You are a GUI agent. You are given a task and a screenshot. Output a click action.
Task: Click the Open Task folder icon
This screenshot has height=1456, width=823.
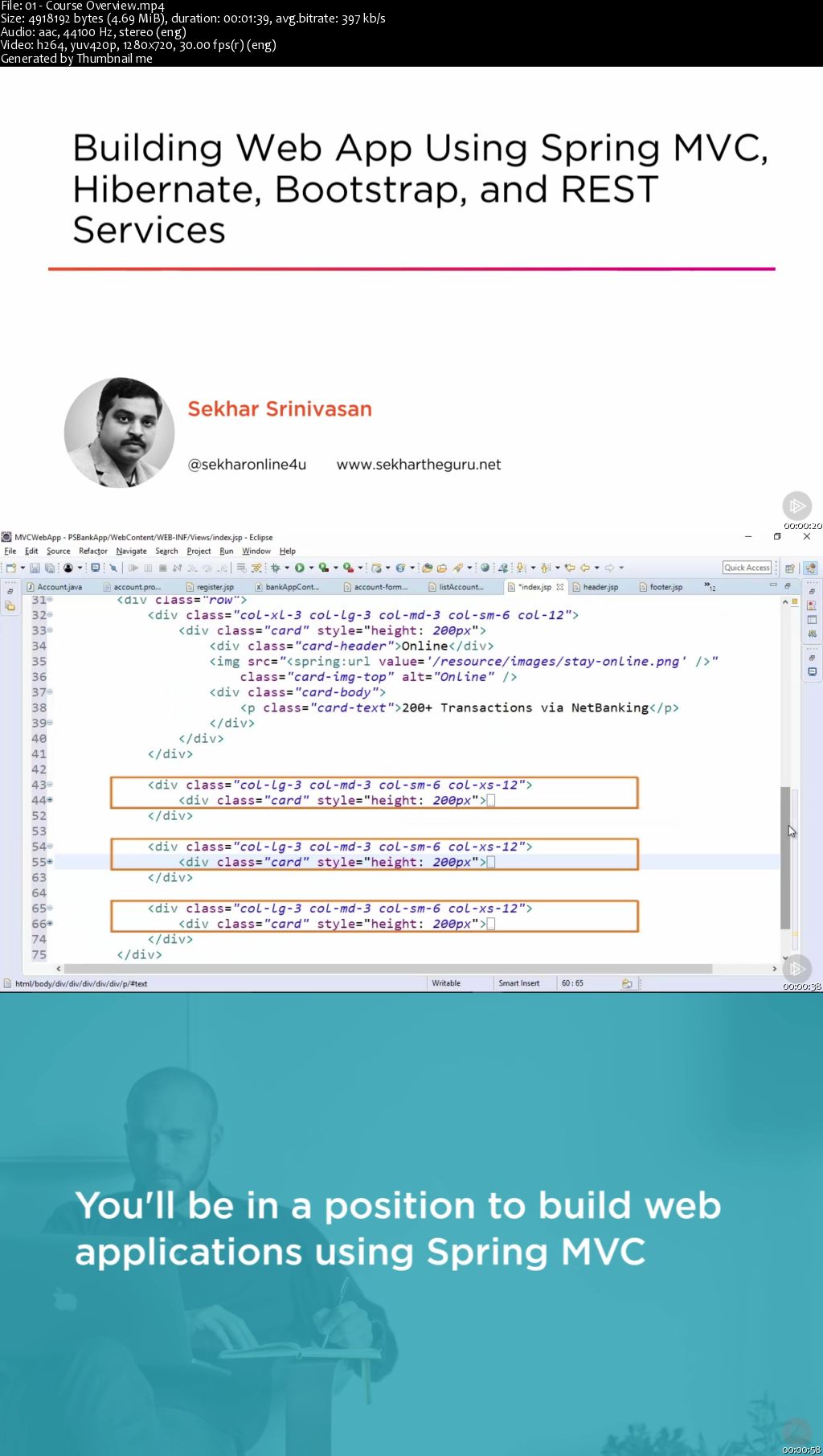(x=441, y=568)
